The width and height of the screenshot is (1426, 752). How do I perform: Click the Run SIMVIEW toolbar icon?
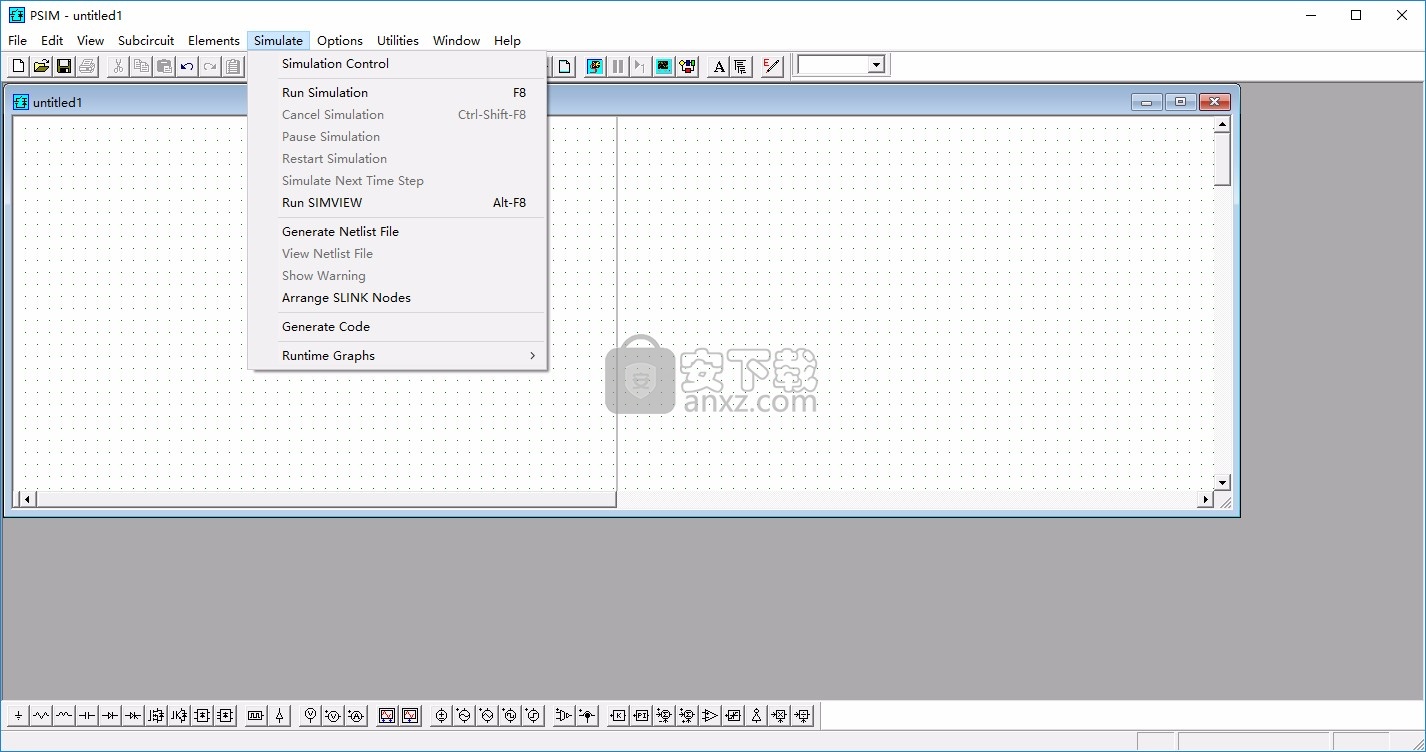tap(664, 66)
